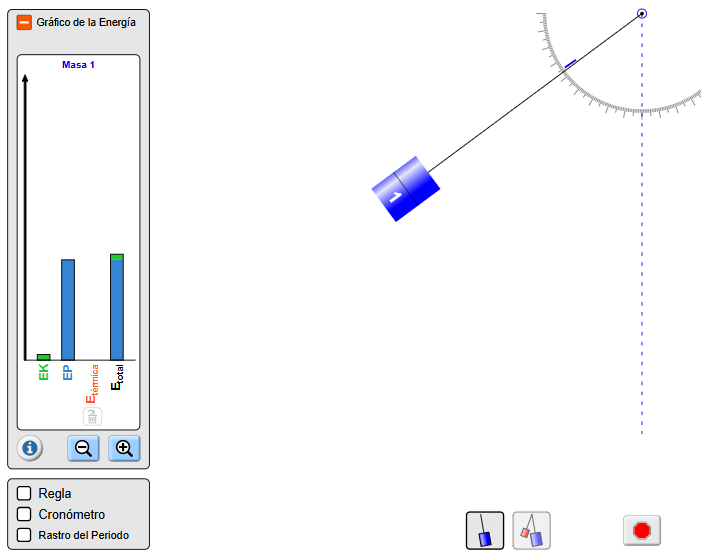This screenshot has width=701, height=557.
Task: Click the E total energy bar
Action: tap(117, 309)
